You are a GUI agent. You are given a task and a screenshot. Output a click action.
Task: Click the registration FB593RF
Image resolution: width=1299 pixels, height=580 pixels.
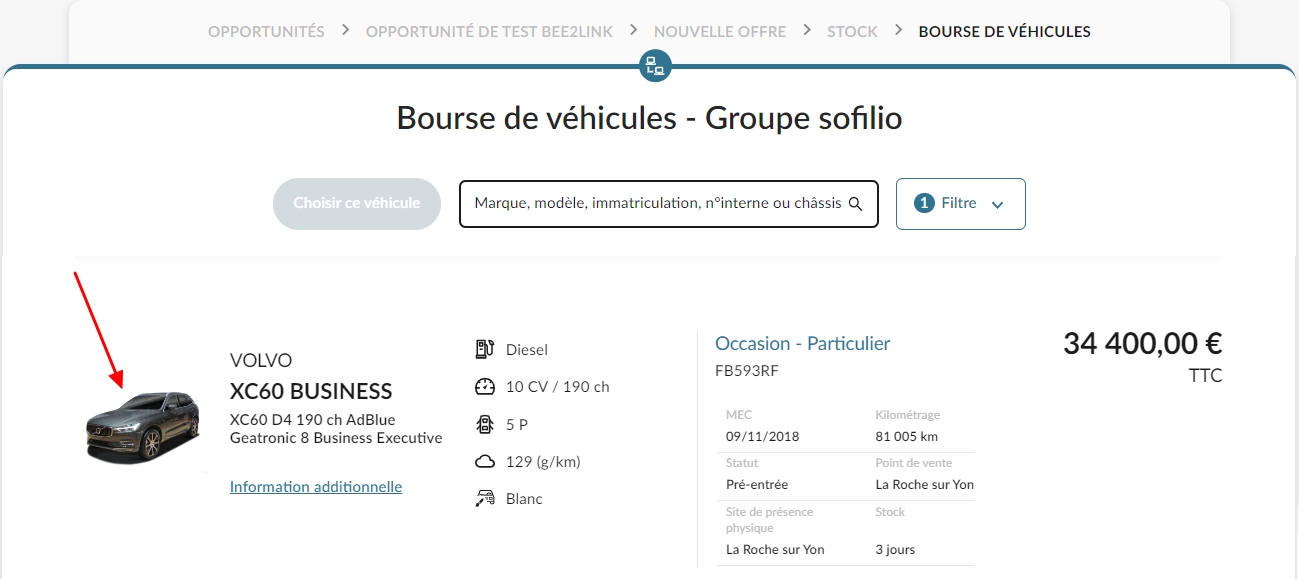pyautogui.click(x=747, y=371)
